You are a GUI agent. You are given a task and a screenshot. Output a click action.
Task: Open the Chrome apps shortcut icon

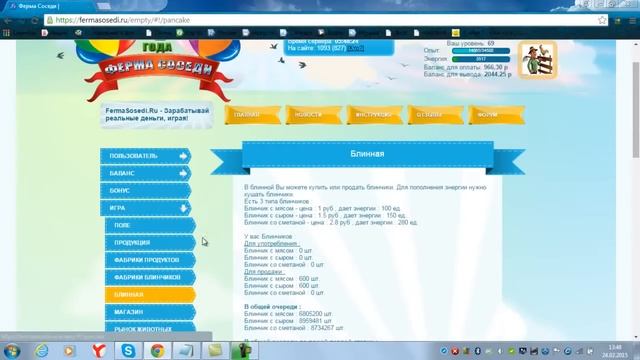[x=6, y=33]
